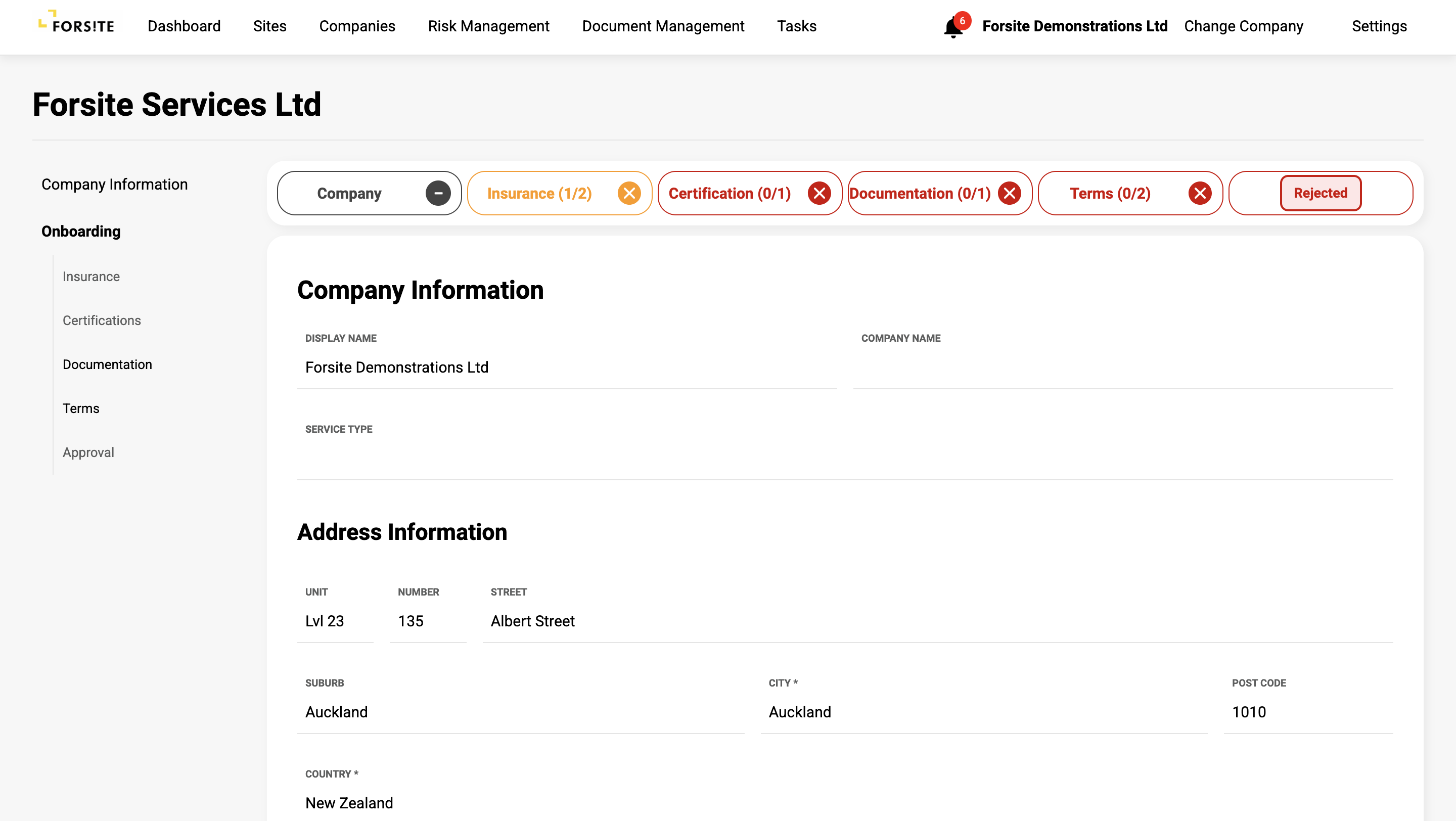Click the red X icon on Certification
The height and width of the screenshot is (821, 1456).
click(x=818, y=193)
